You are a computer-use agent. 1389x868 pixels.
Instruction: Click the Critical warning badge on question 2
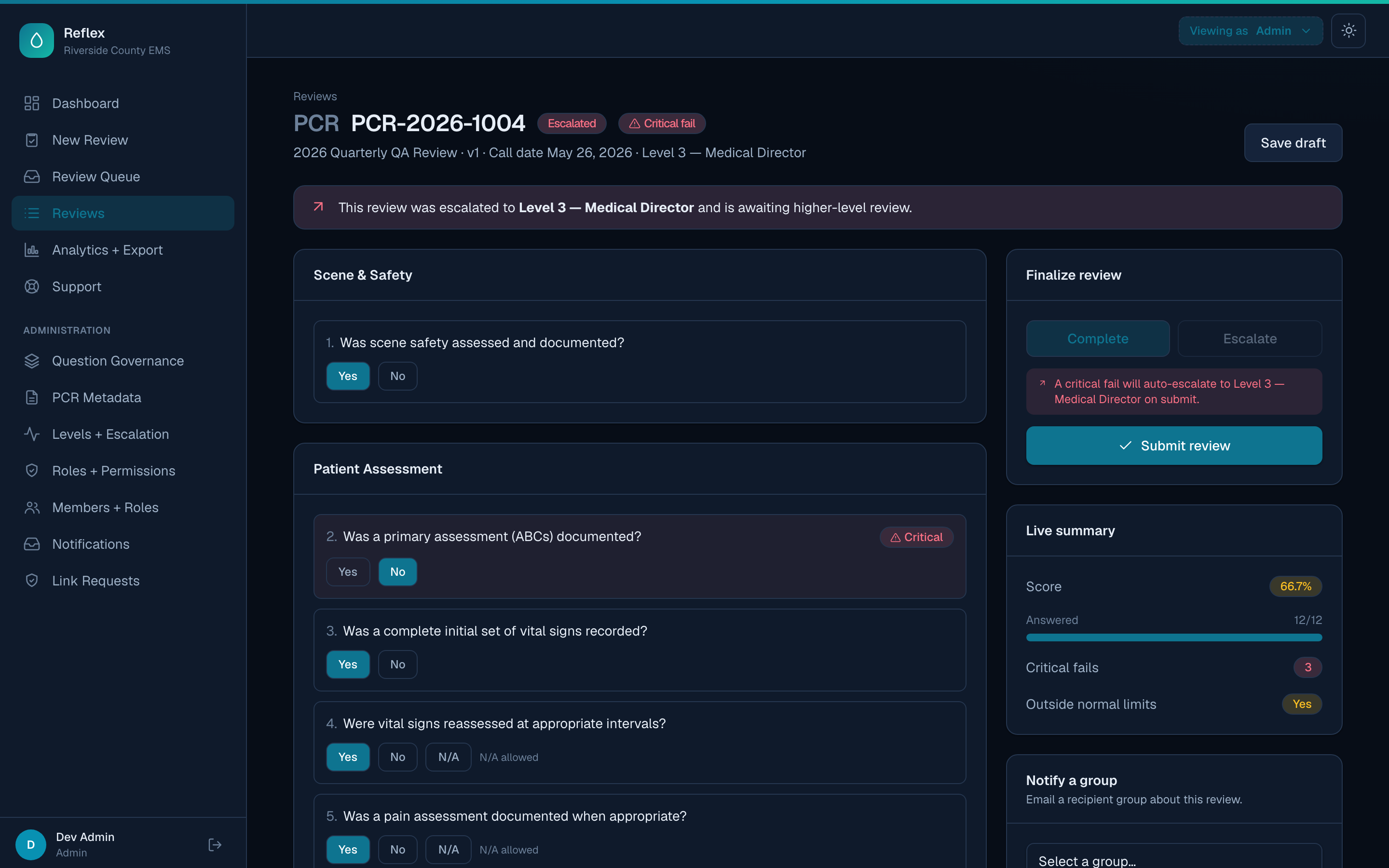coord(917,537)
